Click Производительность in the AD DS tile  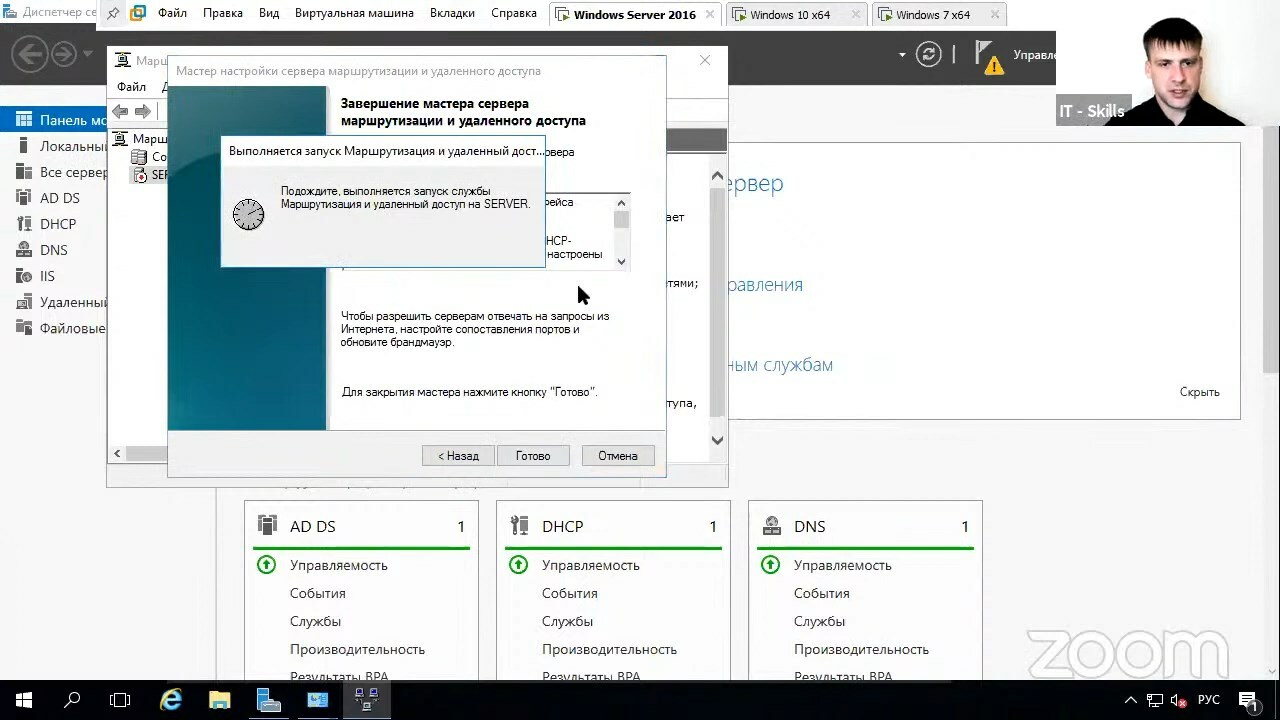(357, 649)
